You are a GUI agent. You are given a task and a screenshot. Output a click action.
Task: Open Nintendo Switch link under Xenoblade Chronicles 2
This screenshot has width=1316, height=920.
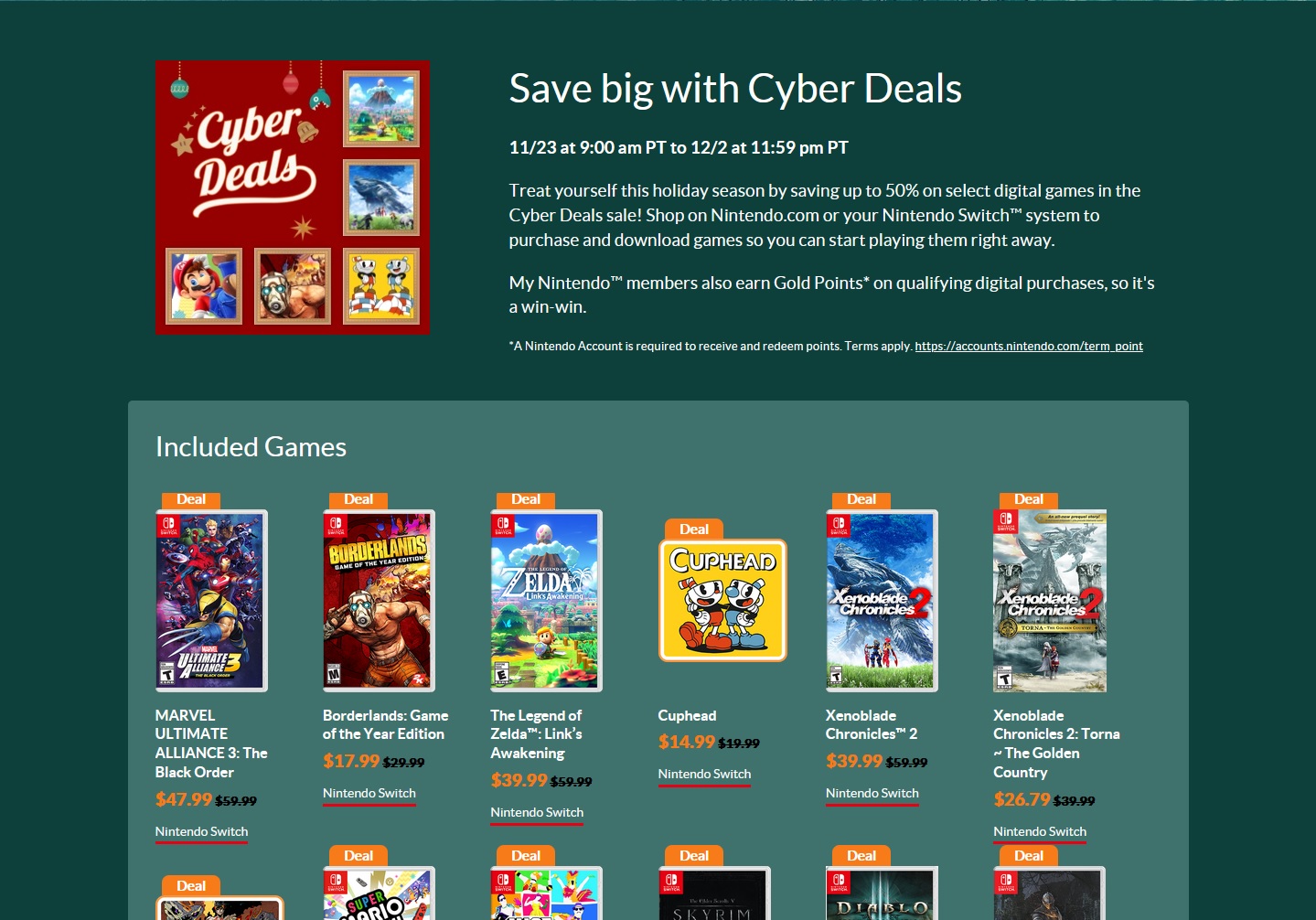[x=872, y=793]
